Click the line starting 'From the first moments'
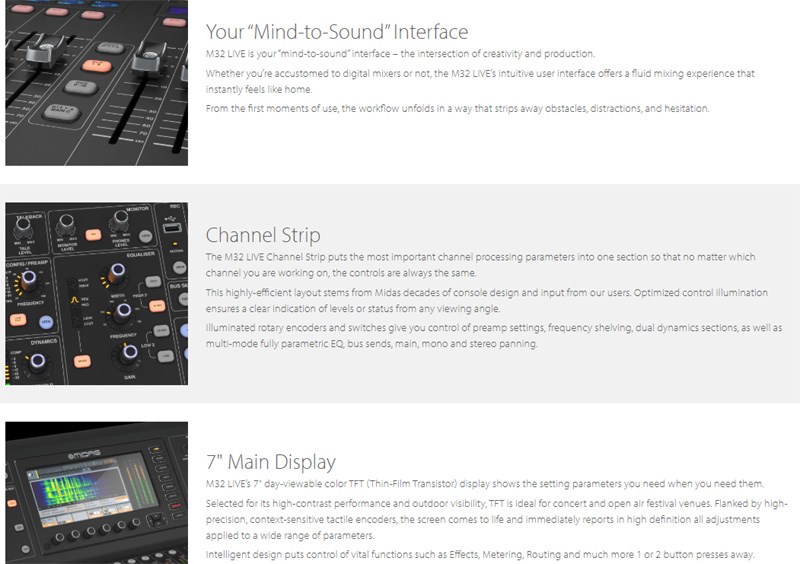 coord(457,108)
